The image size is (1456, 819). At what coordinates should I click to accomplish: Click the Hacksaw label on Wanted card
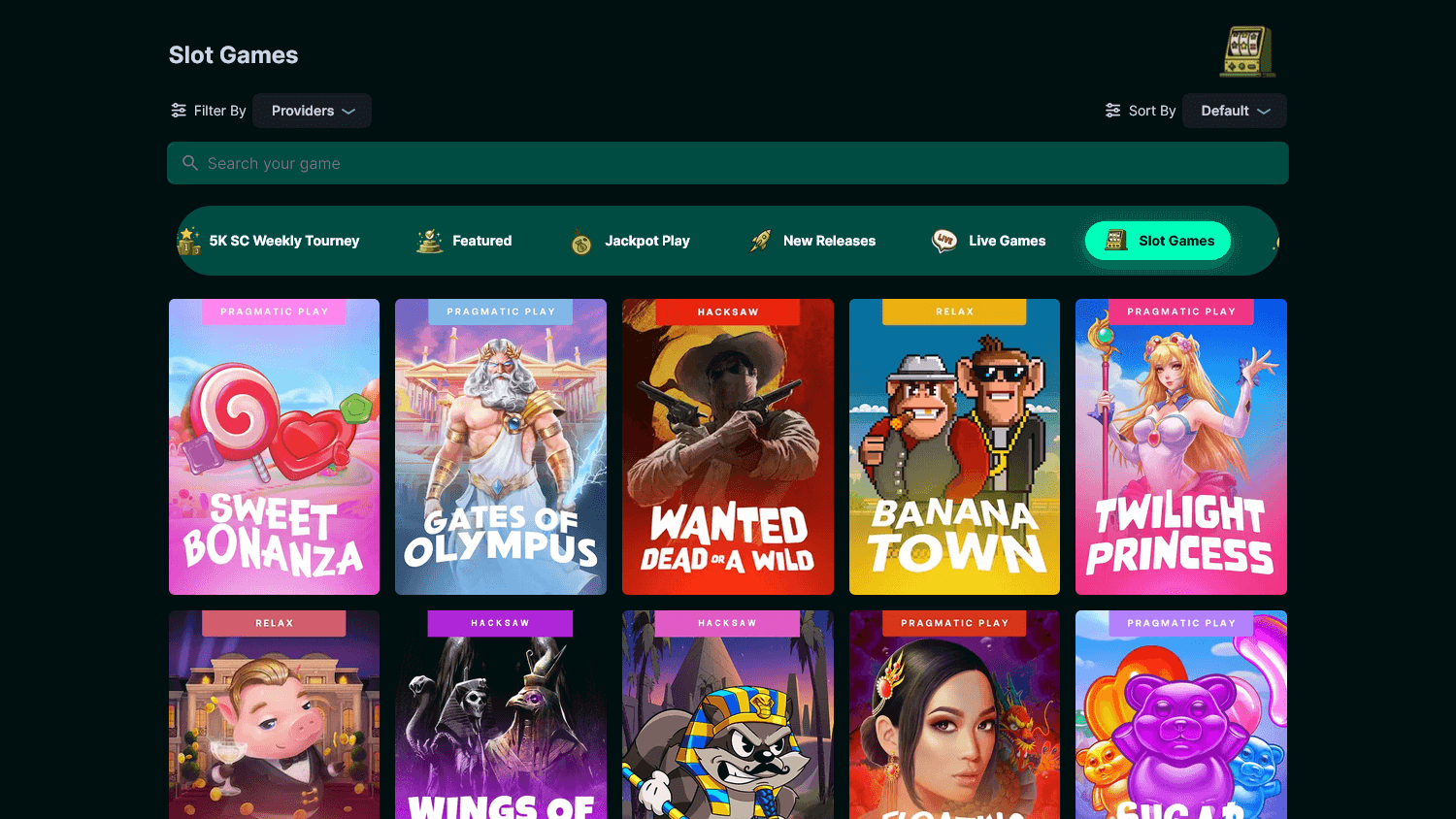728,311
